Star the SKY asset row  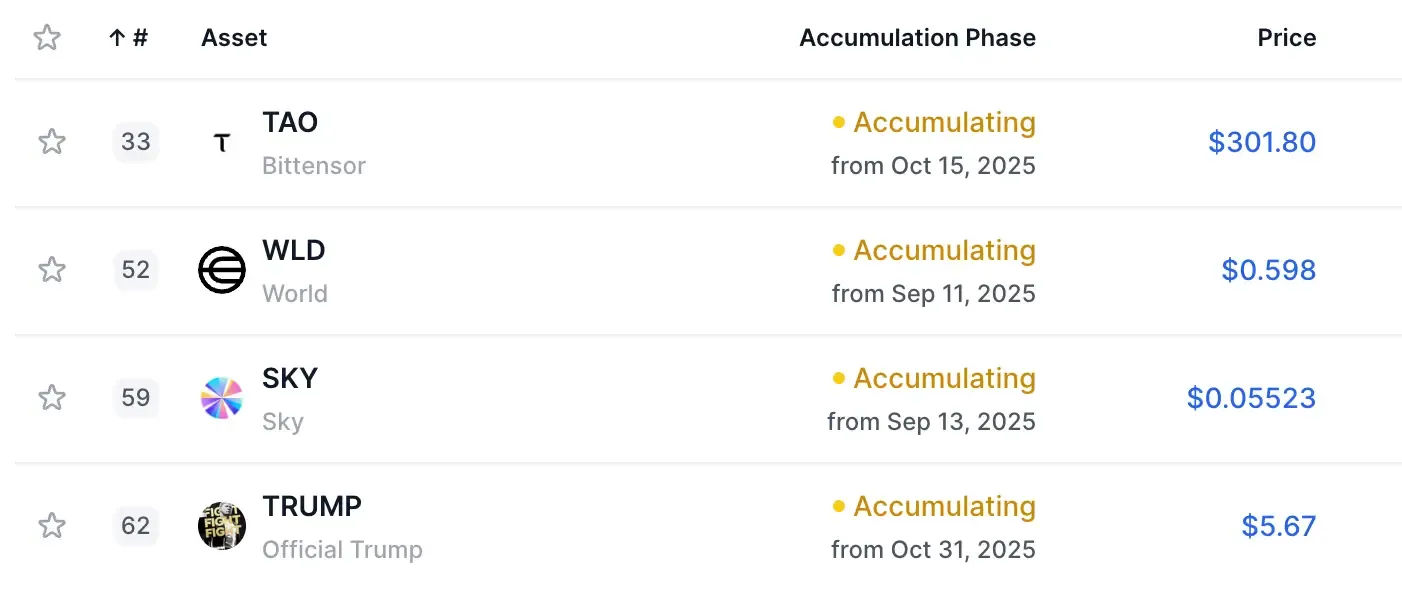tap(51, 398)
